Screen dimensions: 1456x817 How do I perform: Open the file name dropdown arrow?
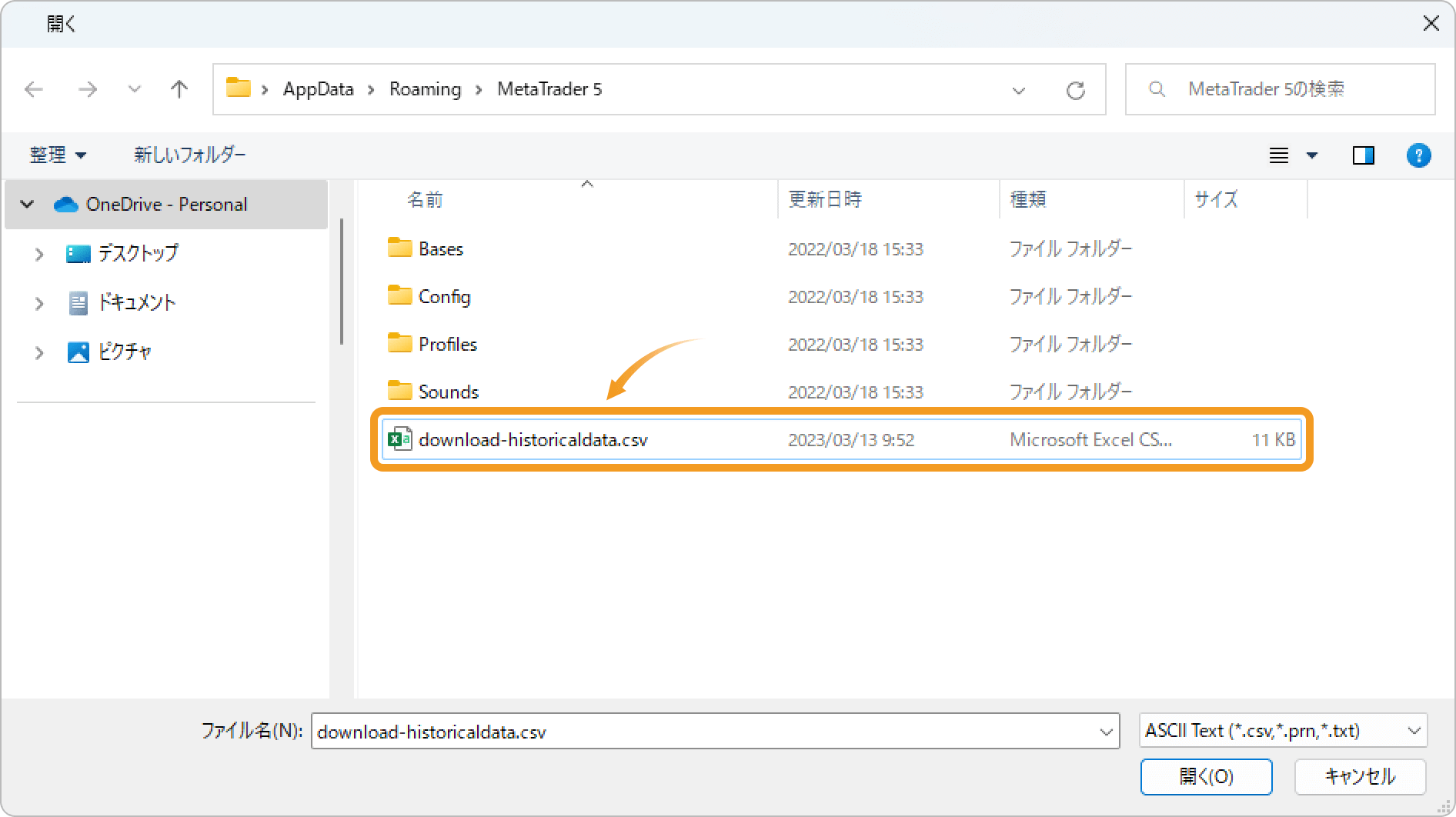pyautogui.click(x=1107, y=732)
